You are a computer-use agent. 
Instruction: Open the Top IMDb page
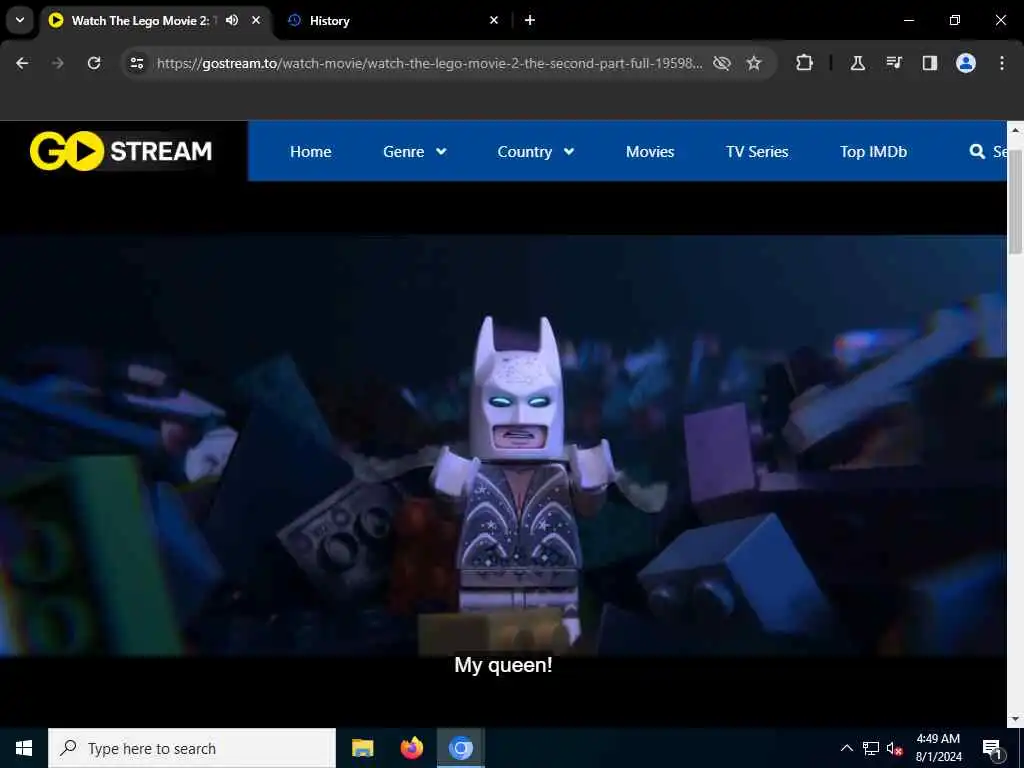[873, 152]
